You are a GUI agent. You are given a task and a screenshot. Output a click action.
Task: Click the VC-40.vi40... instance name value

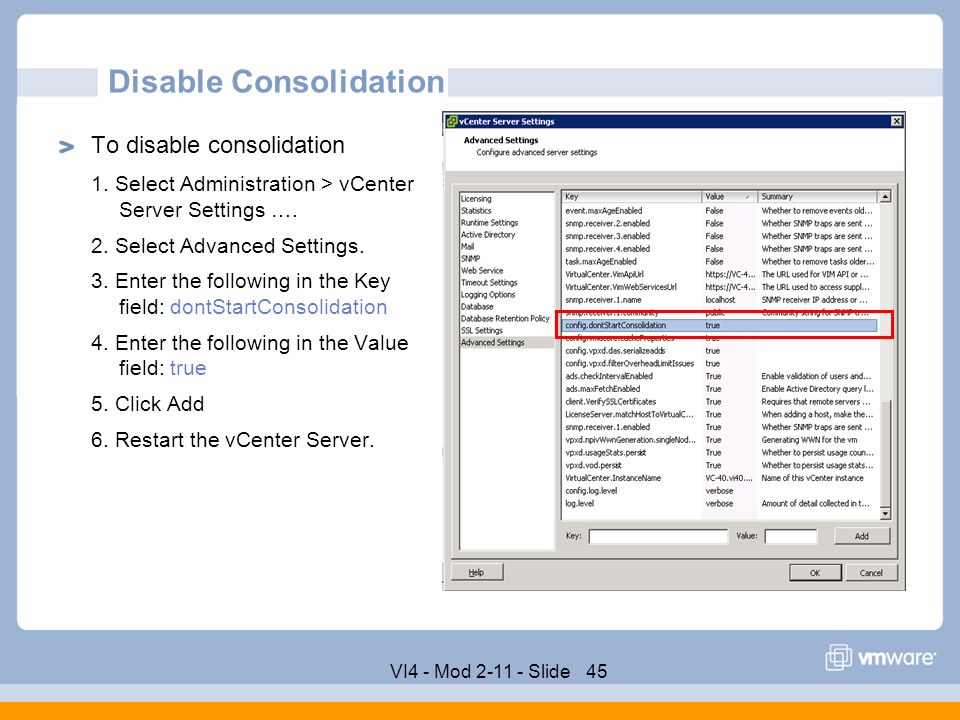point(729,478)
